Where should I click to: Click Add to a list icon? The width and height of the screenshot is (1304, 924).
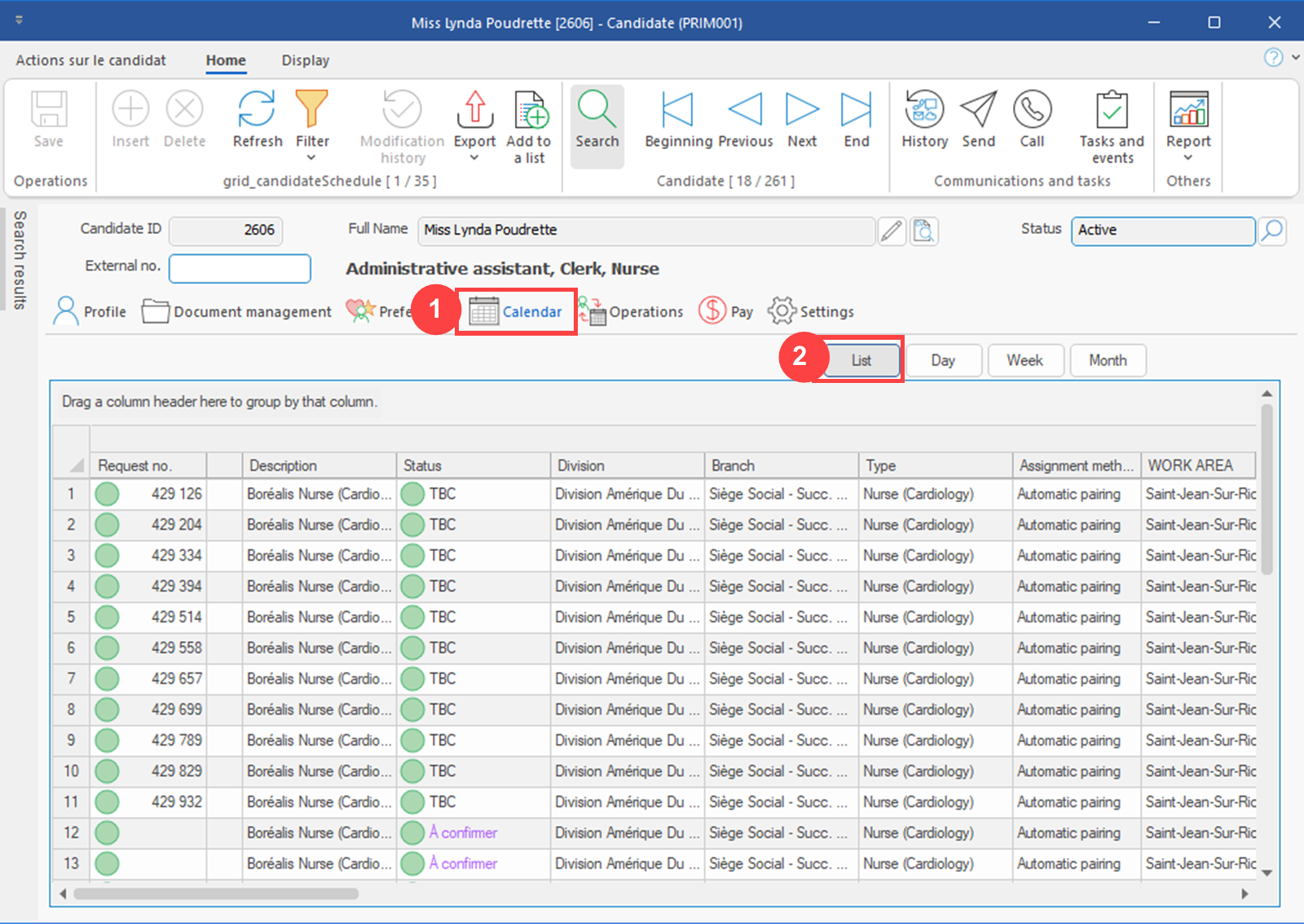(x=531, y=110)
